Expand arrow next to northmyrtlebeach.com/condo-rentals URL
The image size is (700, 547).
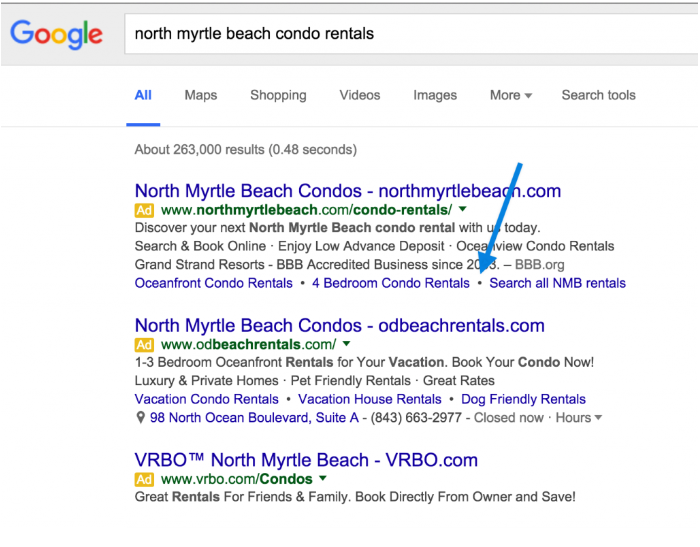[462, 209]
